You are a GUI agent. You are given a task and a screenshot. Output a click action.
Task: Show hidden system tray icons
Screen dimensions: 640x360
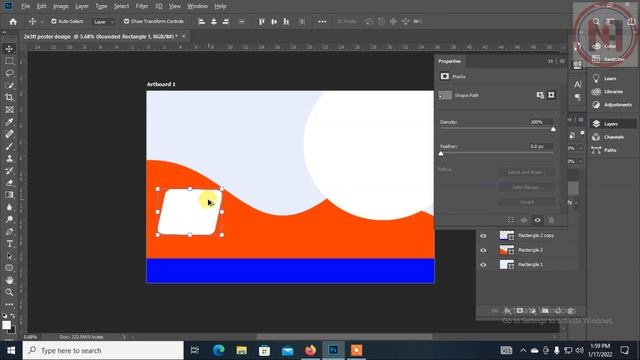523,350
